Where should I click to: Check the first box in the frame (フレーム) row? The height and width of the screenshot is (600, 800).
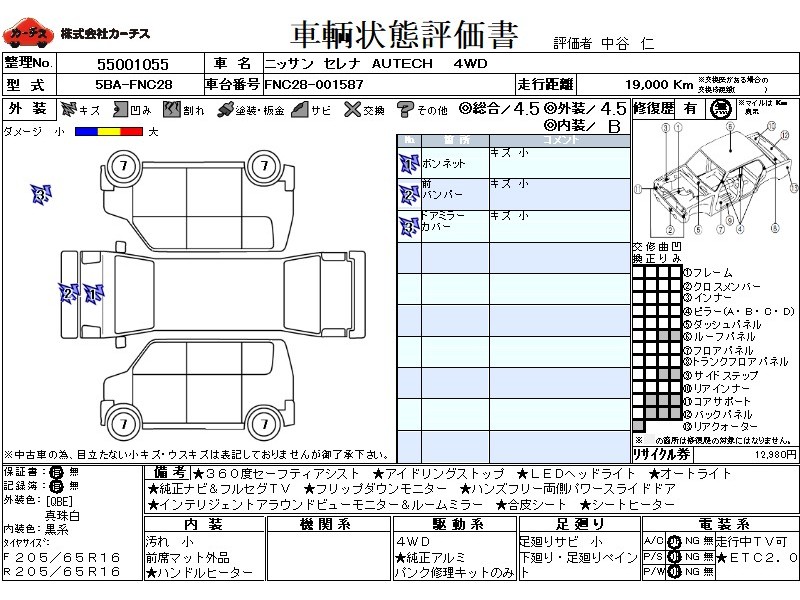pos(638,272)
